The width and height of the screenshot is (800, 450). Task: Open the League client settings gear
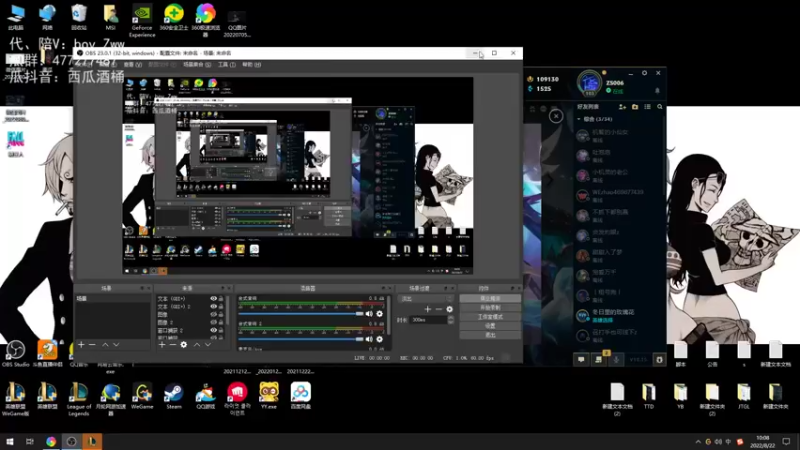[644, 73]
